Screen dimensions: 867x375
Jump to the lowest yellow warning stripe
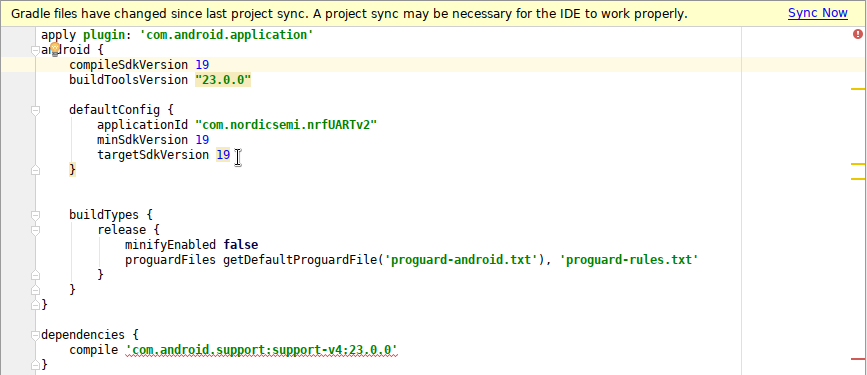pos(858,179)
